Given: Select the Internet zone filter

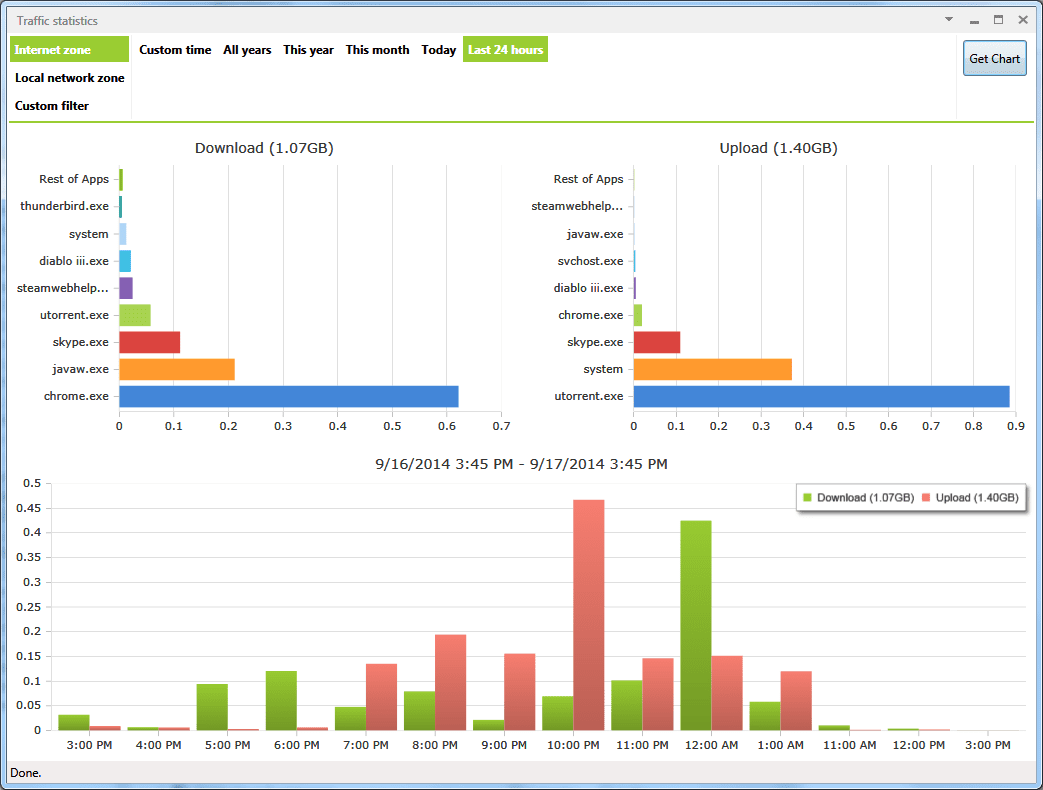Looking at the screenshot, I should [x=69, y=49].
